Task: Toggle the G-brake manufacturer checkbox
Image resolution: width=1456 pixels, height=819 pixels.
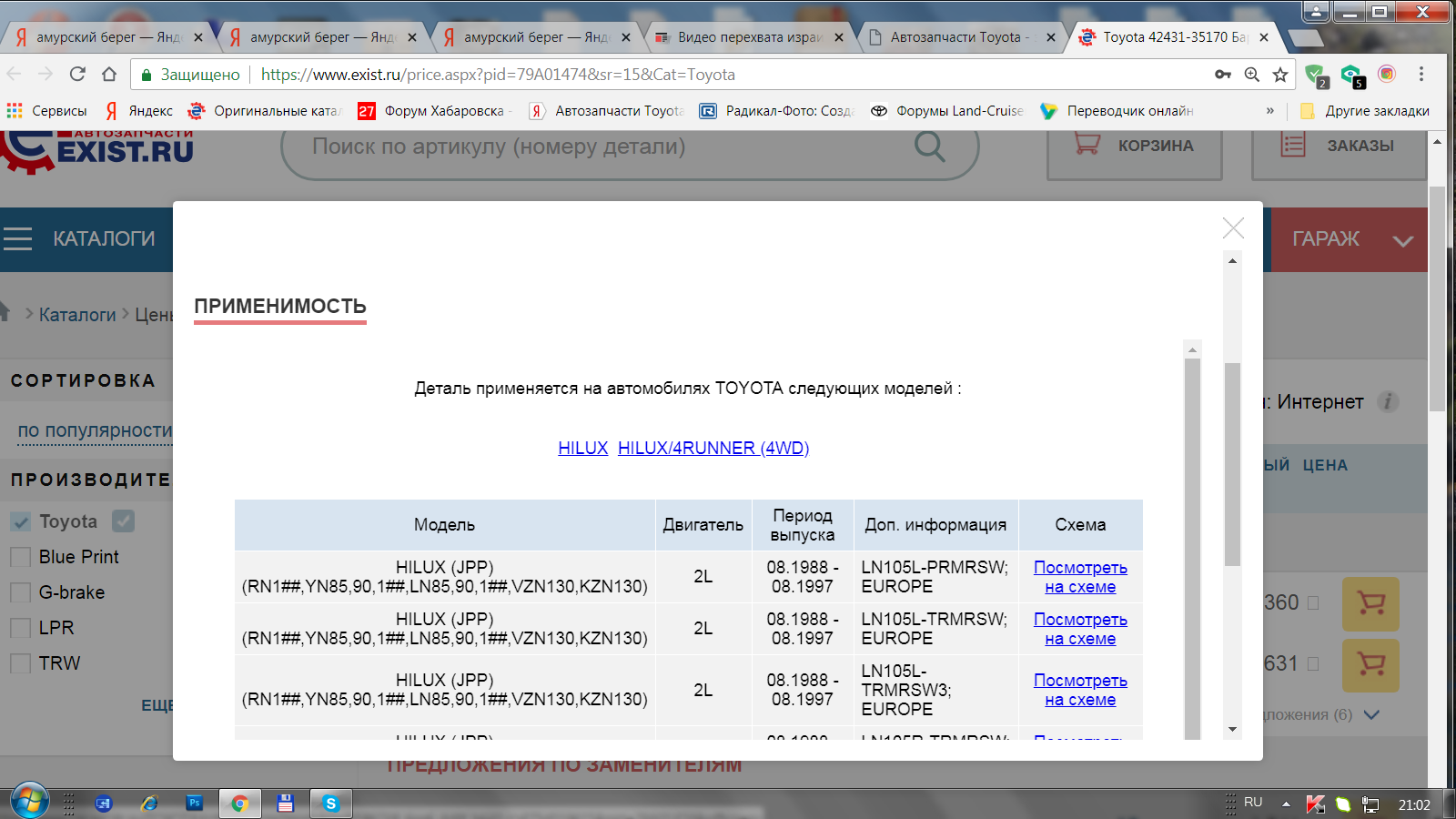Action: 20,592
